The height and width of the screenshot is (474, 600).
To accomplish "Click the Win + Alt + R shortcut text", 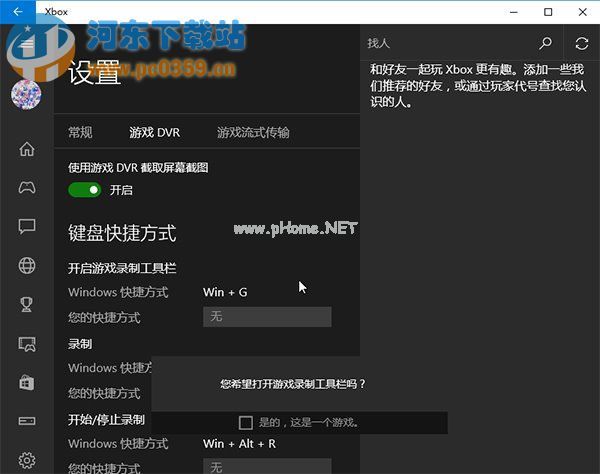I will point(239,444).
